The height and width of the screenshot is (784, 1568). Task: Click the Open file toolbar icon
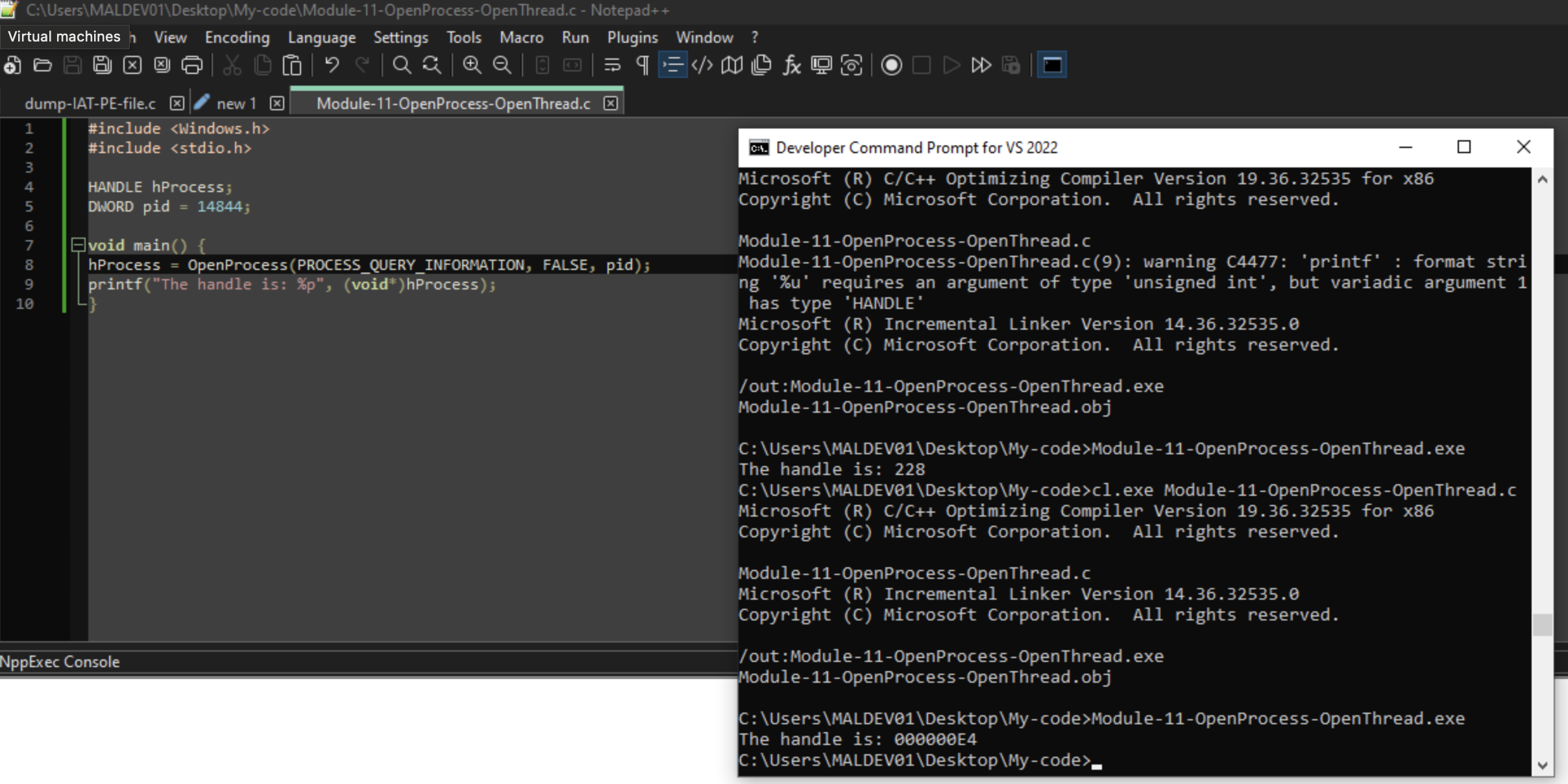pyautogui.click(x=43, y=65)
